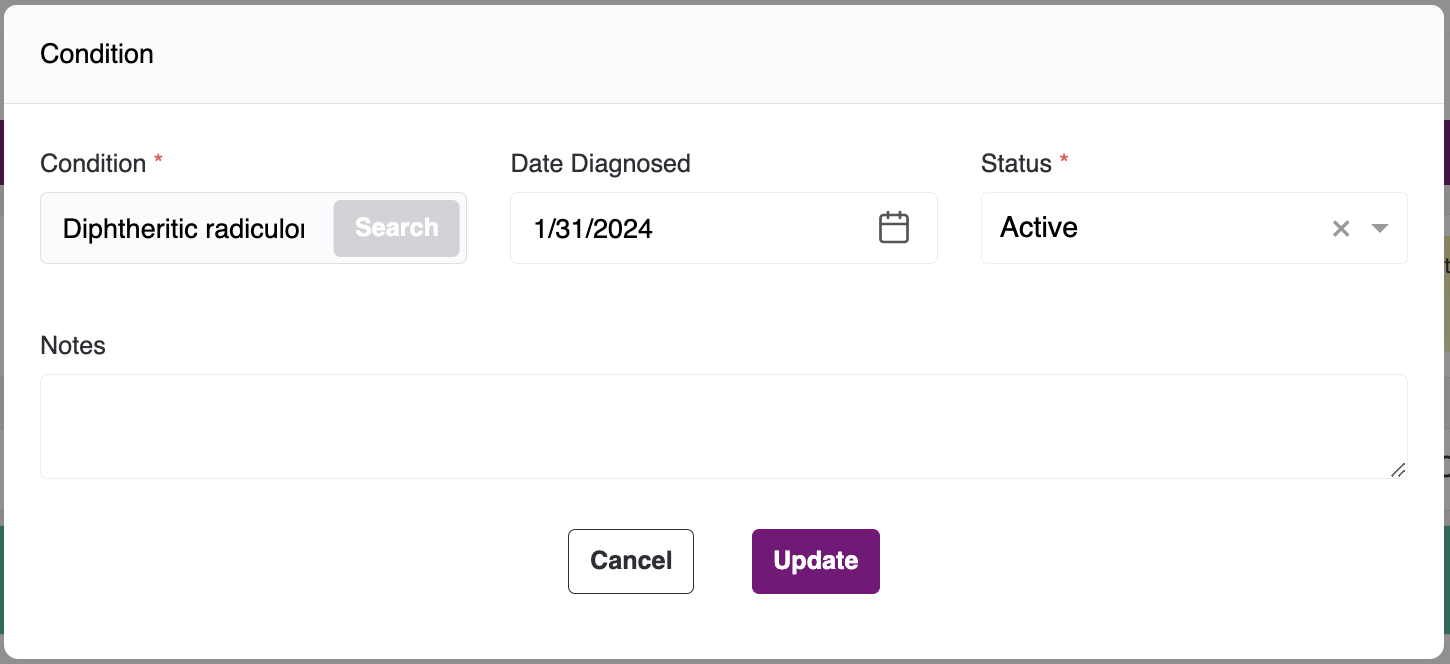Click the Condition dialog header title
This screenshot has height=664, width=1450.
tap(97, 54)
